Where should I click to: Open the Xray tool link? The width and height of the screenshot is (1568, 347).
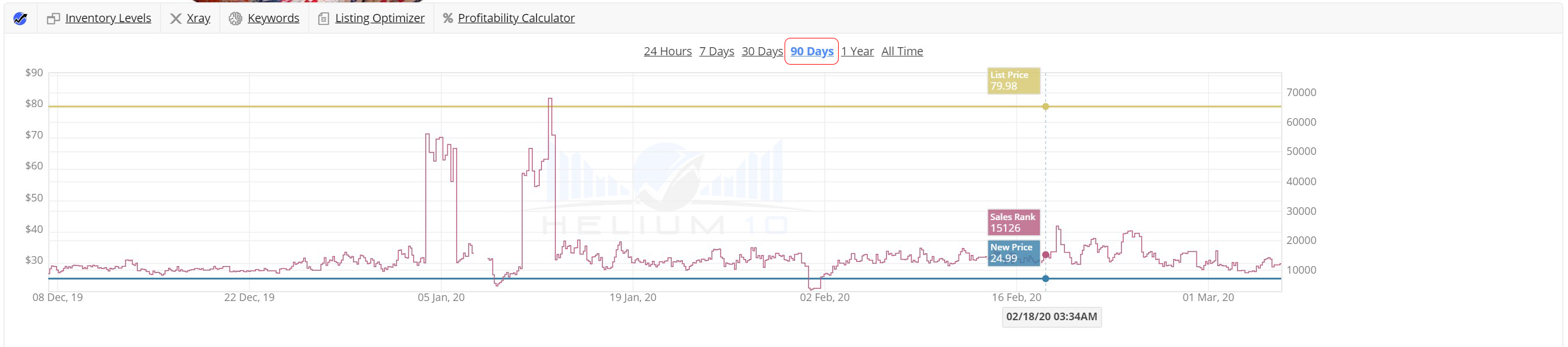198,18
